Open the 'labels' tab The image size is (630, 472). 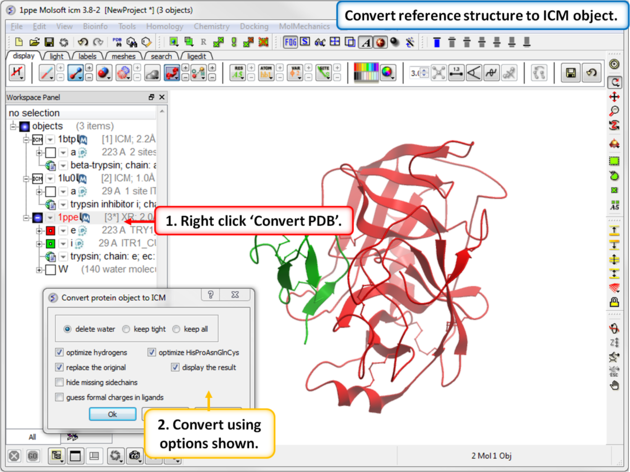point(88,56)
